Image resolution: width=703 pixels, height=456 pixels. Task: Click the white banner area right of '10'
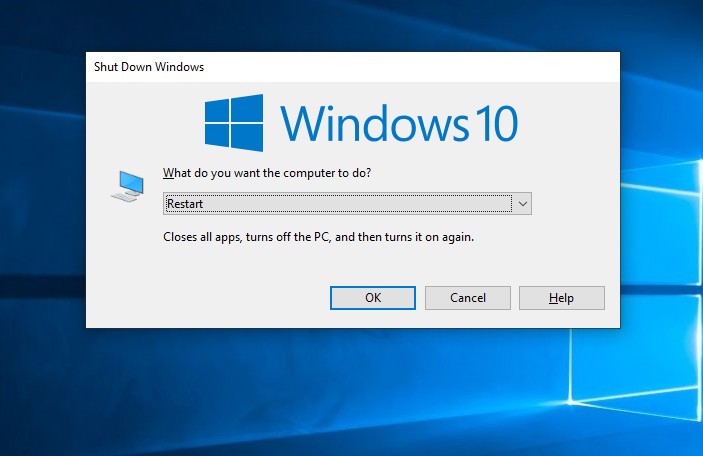tap(570, 123)
